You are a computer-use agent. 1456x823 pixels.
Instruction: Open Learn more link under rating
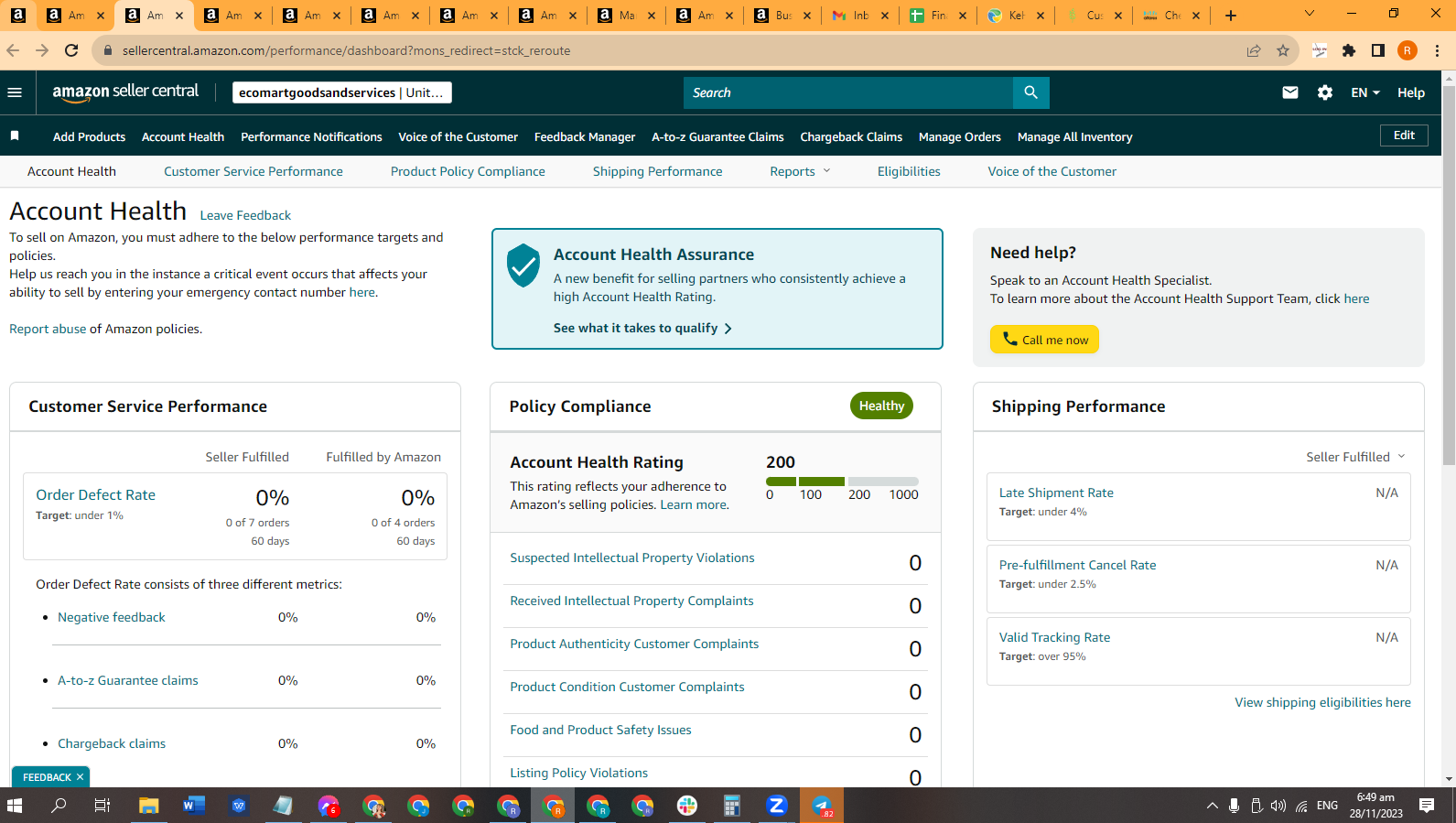tap(695, 504)
